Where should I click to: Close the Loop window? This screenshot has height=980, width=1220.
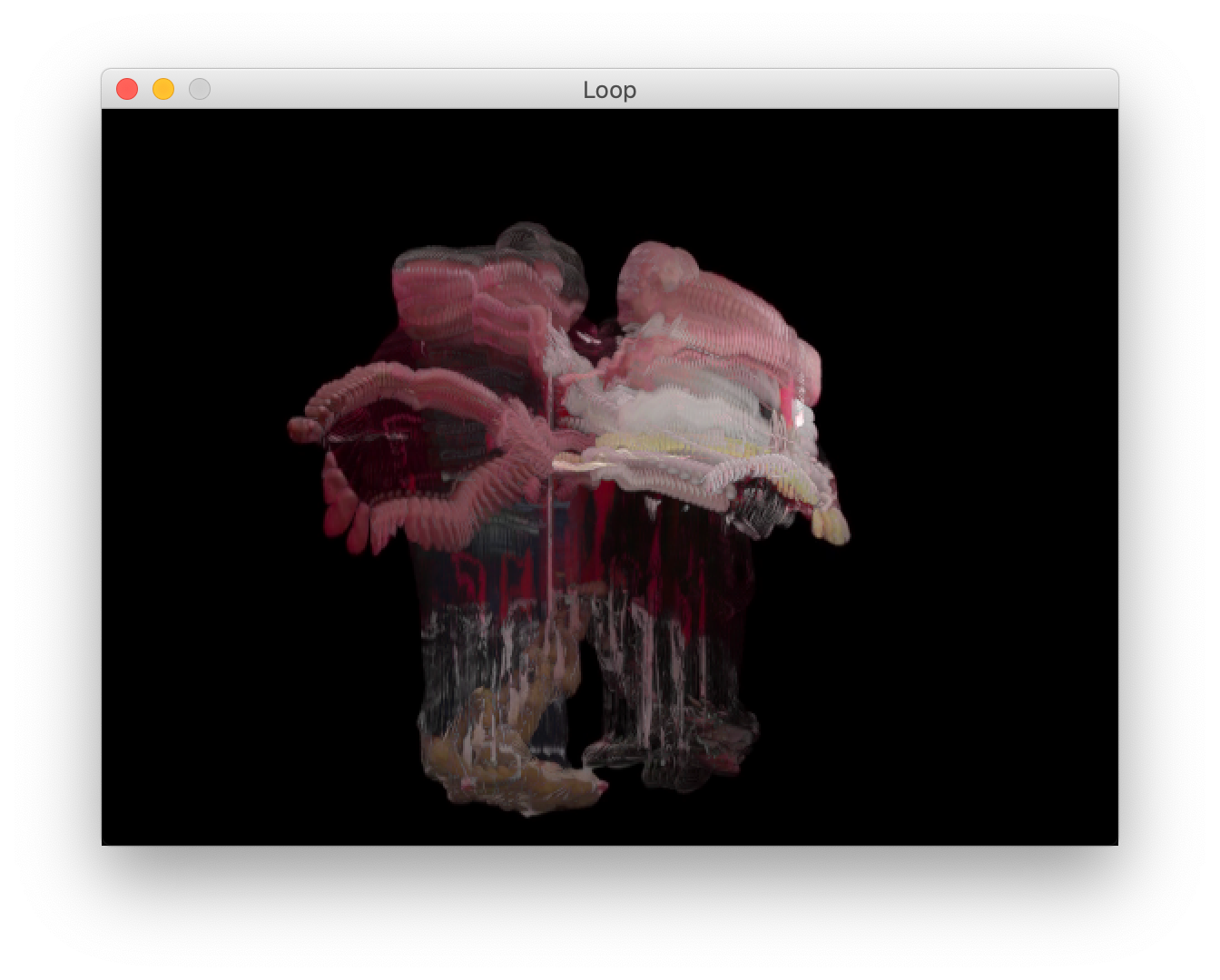[x=127, y=89]
